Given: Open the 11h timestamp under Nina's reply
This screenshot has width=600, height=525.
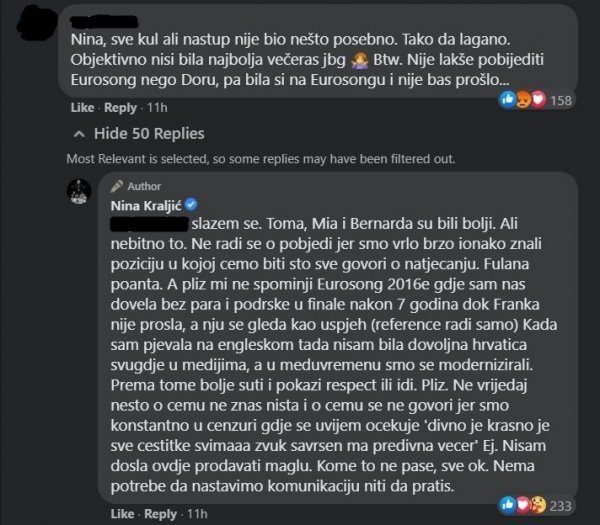Looking at the screenshot, I should click(197, 514).
